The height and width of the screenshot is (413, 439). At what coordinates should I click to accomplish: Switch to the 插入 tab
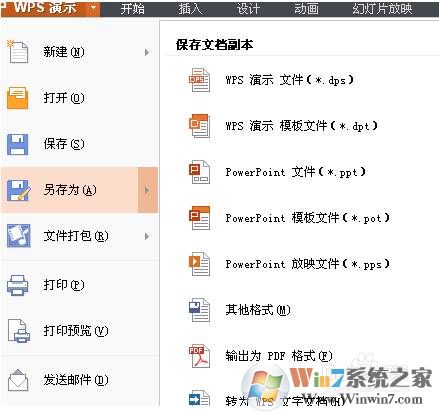[x=190, y=8]
